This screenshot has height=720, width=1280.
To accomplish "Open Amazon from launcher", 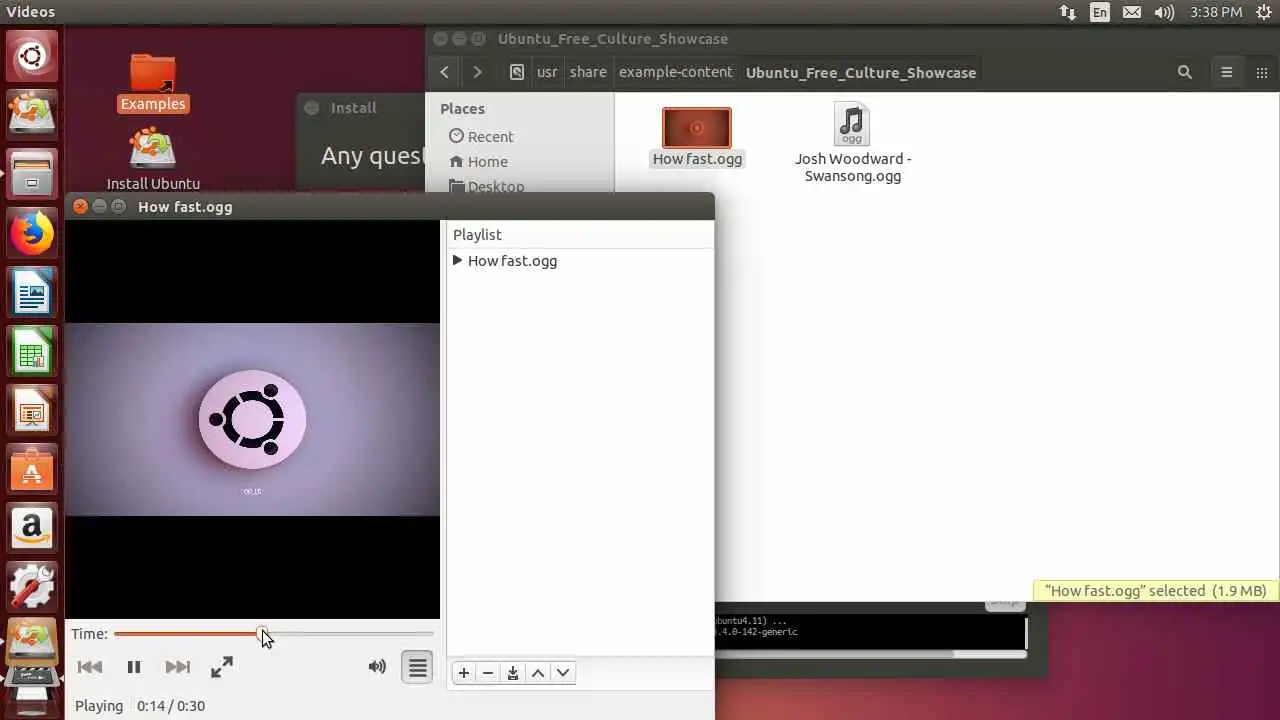I will (x=32, y=529).
